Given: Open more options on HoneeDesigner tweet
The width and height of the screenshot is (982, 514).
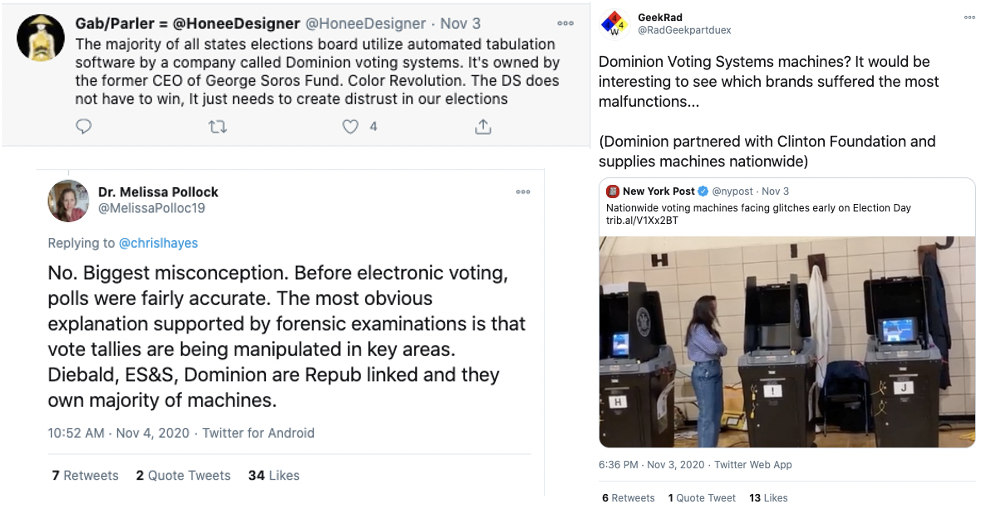Looking at the screenshot, I should pyautogui.click(x=566, y=23).
